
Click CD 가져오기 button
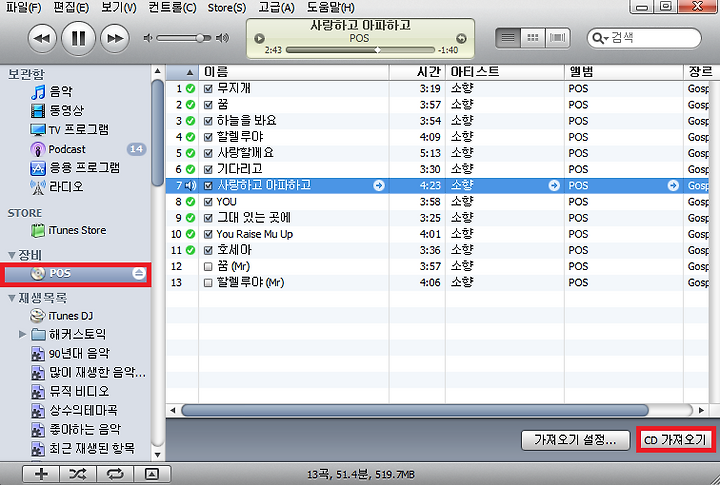click(x=675, y=440)
